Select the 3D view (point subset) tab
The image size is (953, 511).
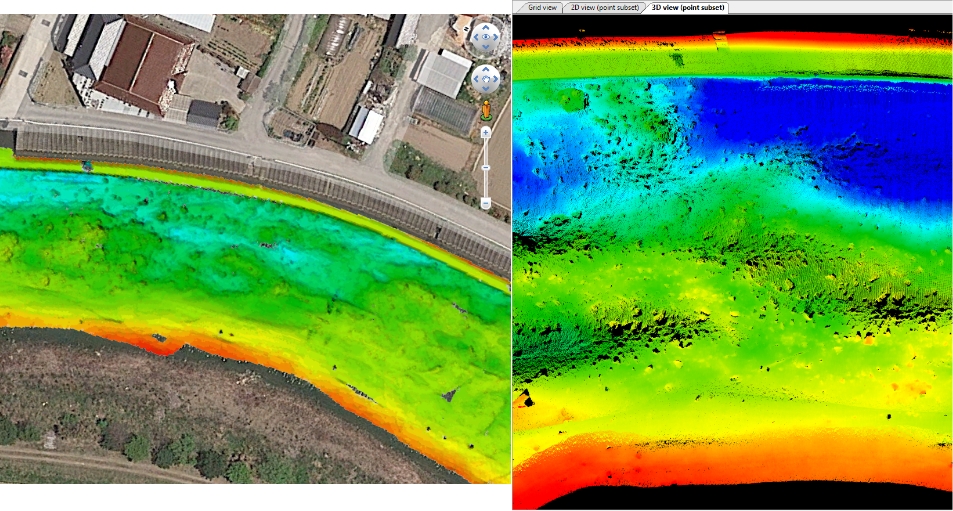(687, 7)
